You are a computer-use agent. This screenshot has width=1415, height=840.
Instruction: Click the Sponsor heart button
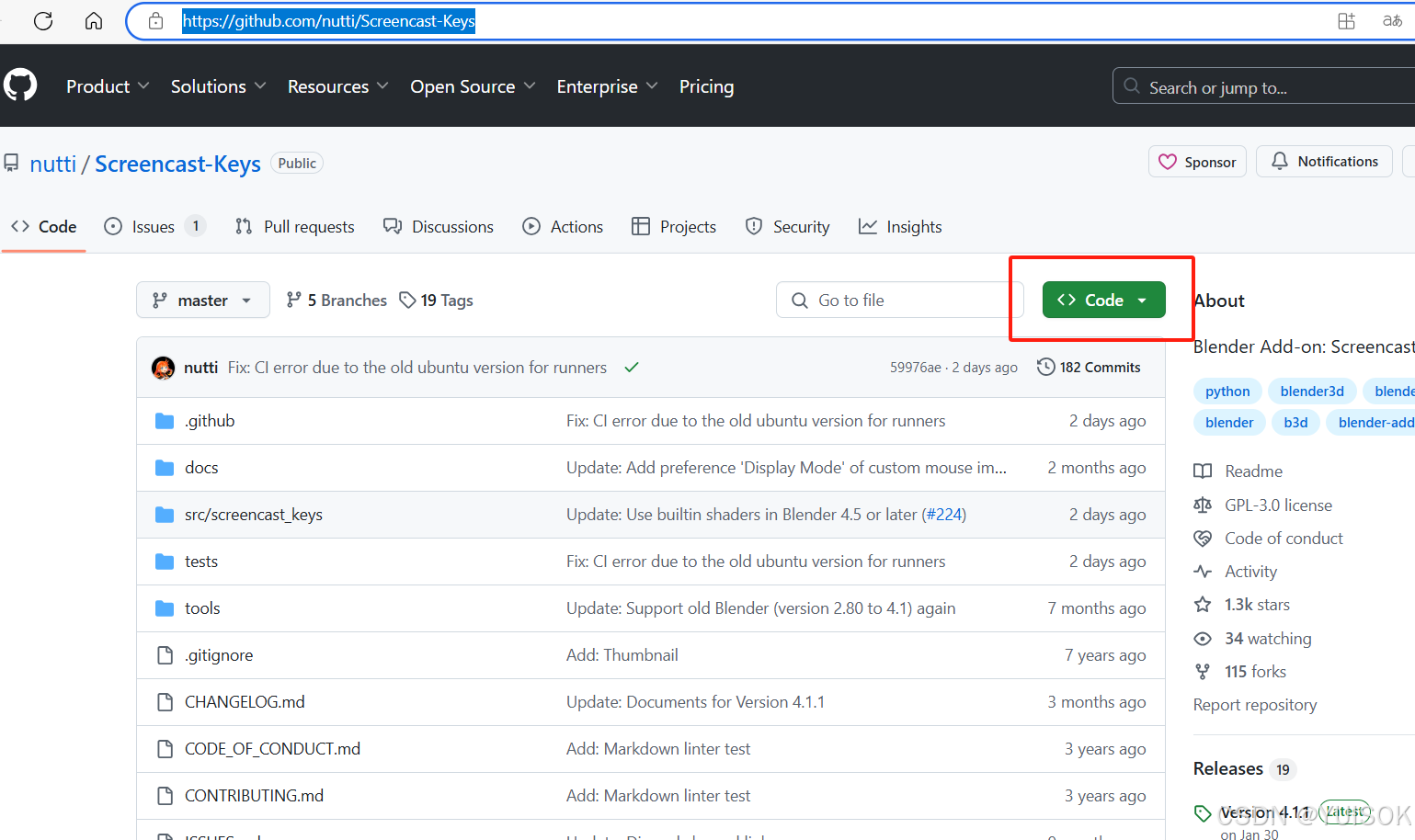point(1197,162)
